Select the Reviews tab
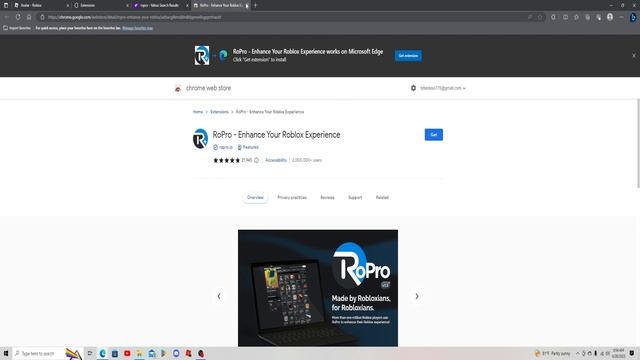This screenshot has height=360, width=640. (x=327, y=198)
